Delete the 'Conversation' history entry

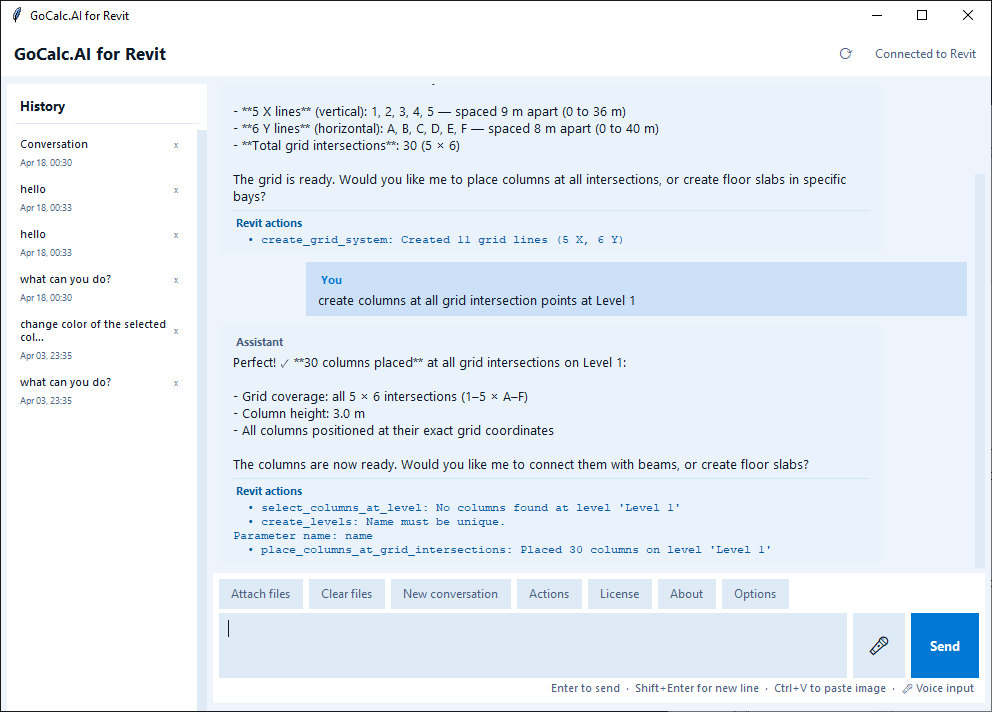pyautogui.click(x=176, y=146)
